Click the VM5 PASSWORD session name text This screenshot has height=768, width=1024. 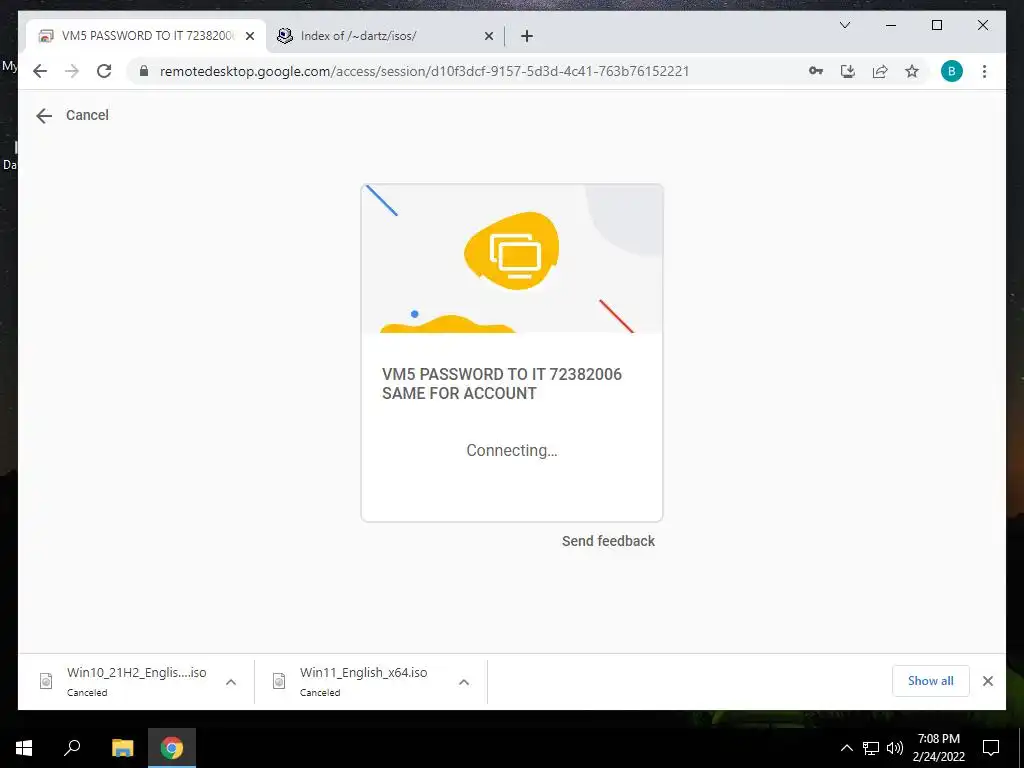coord(502,384)
